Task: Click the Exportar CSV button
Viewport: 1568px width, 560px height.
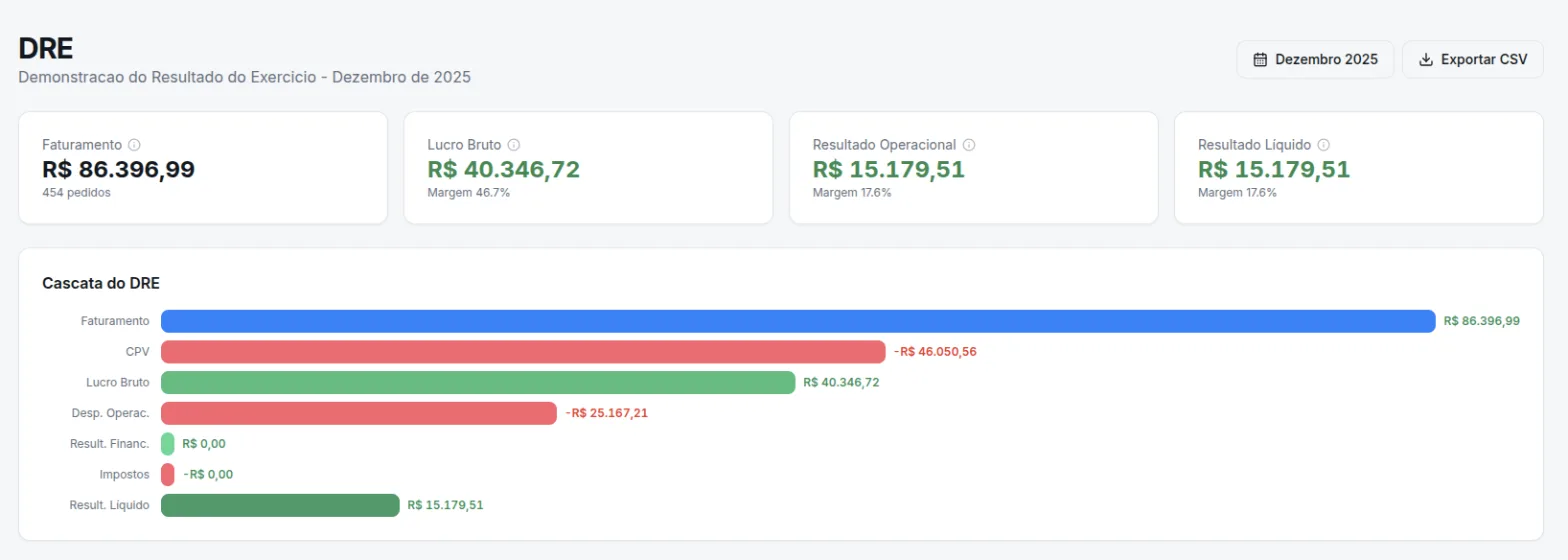Action: click(x=1472, y=60)
